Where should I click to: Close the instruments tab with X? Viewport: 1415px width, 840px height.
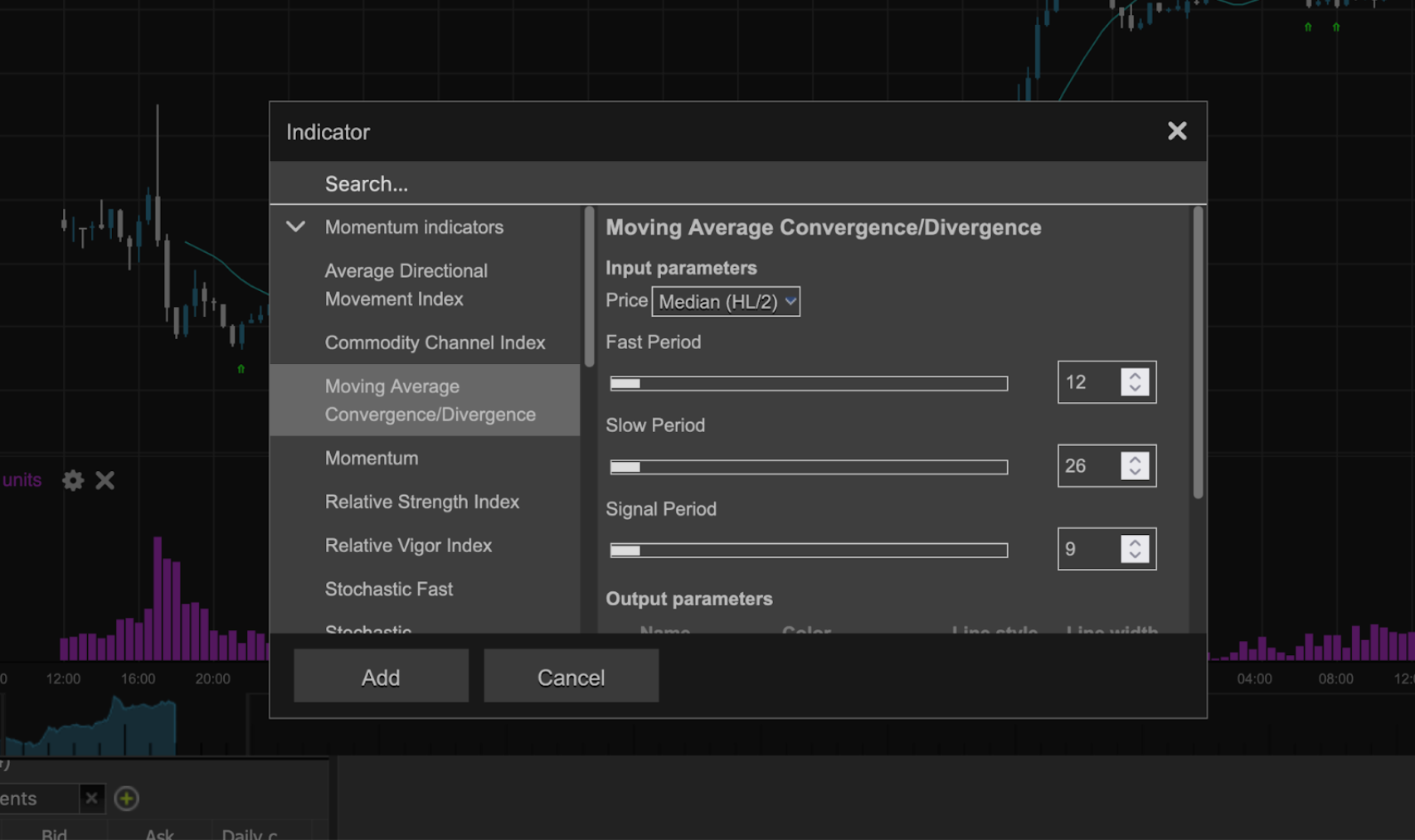point(91,798)
